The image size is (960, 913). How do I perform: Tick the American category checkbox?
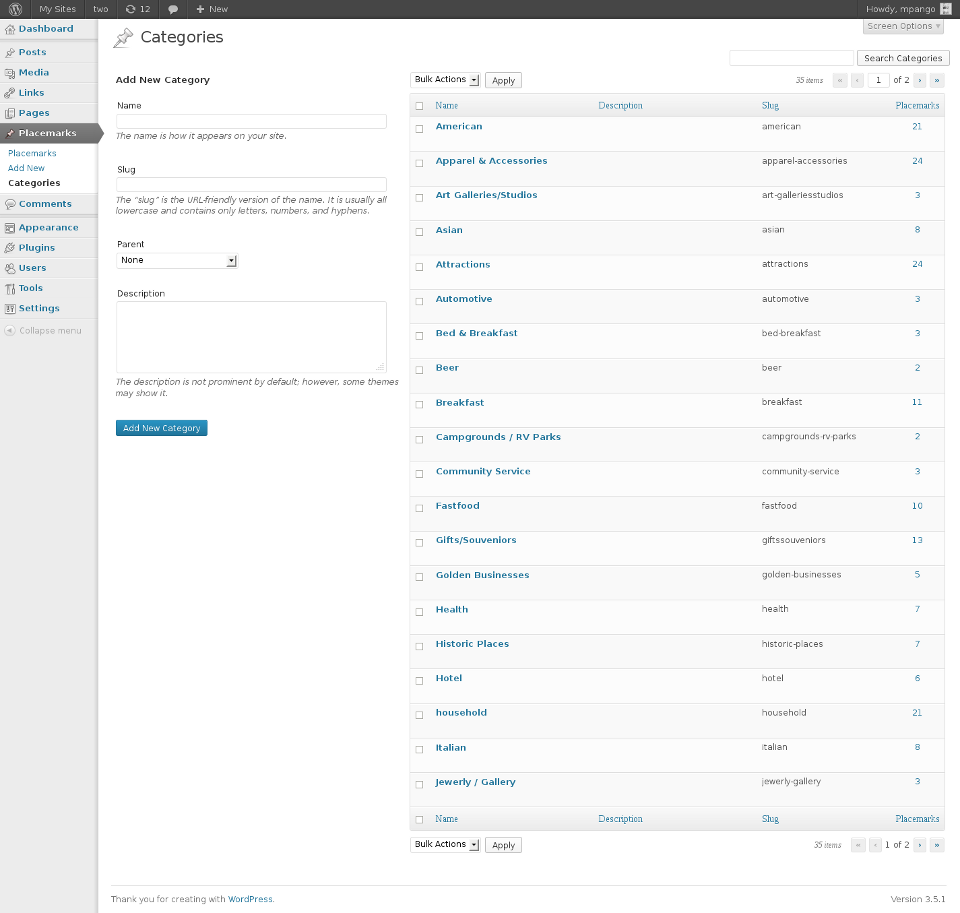(x=419, y=129)
